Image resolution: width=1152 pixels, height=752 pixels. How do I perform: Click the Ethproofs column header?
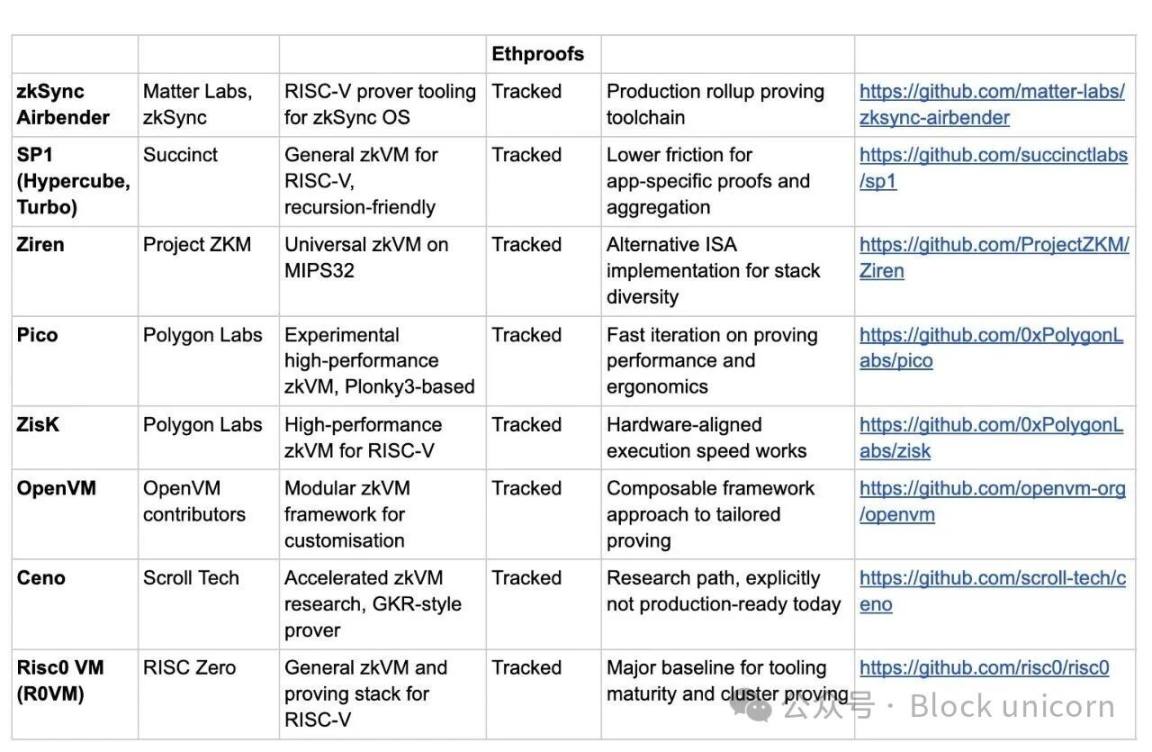click(537, 54)
